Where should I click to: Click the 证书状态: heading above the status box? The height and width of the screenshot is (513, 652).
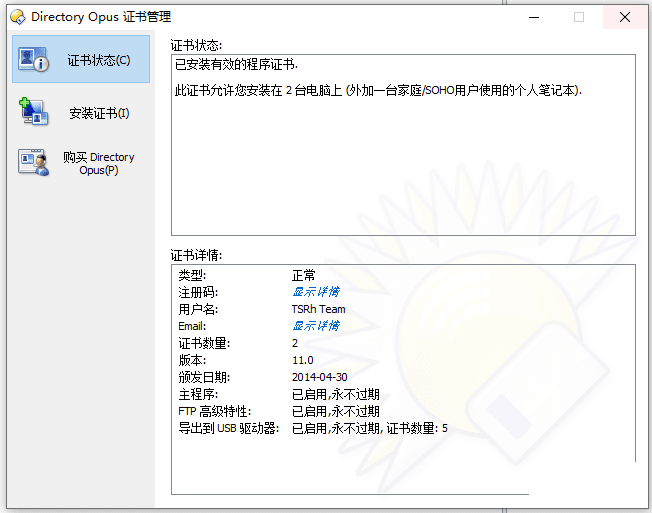196,45
